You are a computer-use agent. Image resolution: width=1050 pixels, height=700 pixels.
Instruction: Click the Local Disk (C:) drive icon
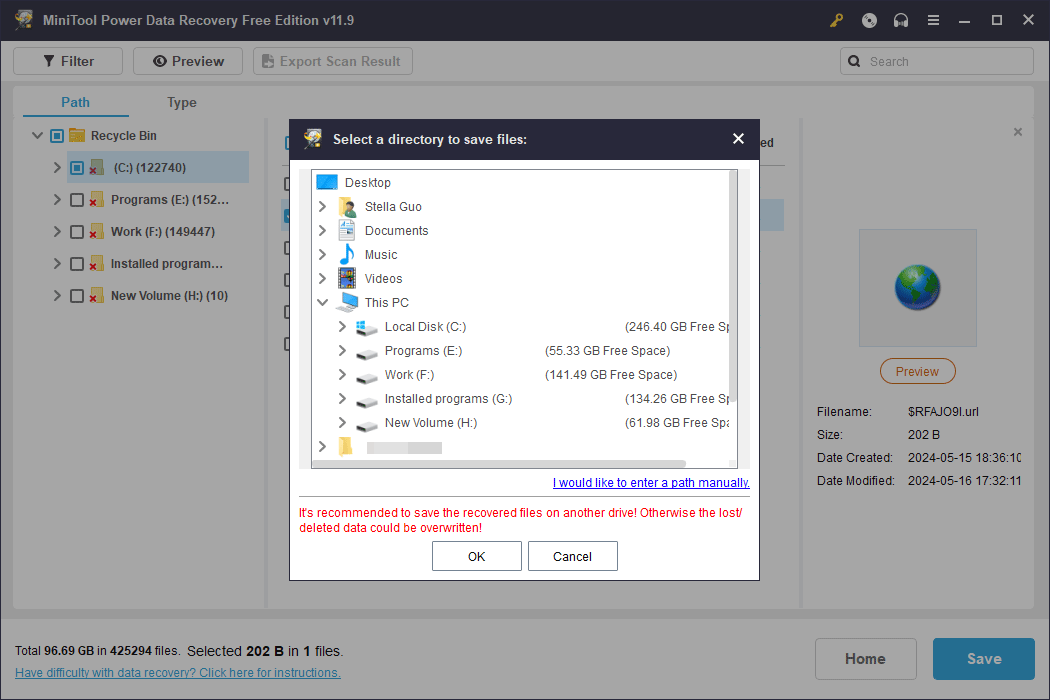coord(366,327)
